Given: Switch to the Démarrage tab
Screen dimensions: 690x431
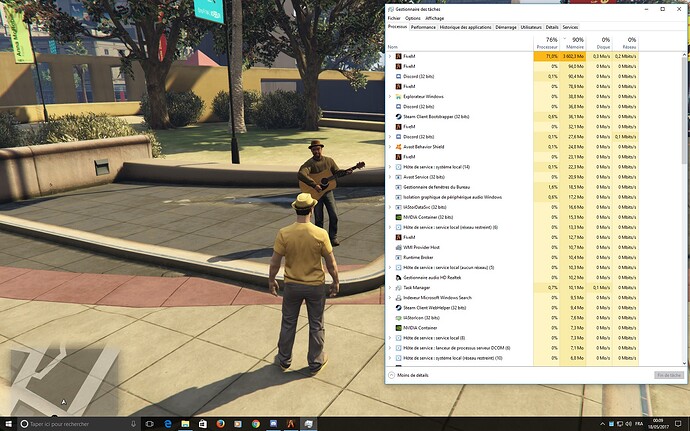Looking at the screenshot, I should tap(506, 27).
